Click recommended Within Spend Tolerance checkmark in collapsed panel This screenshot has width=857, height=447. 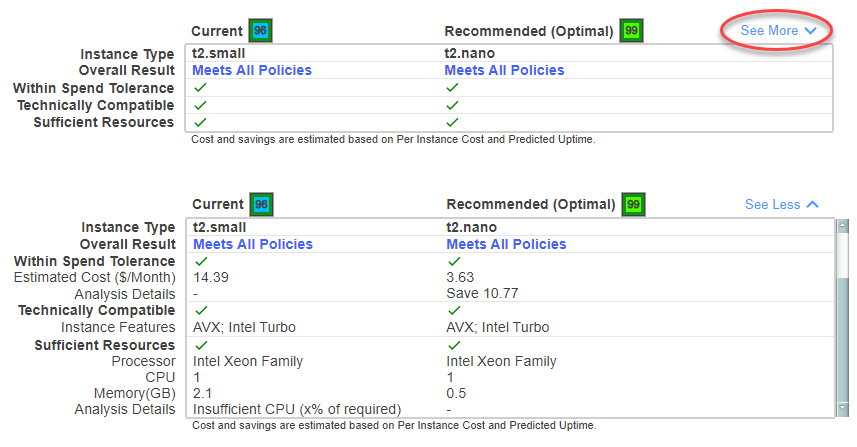pos(452,88)
